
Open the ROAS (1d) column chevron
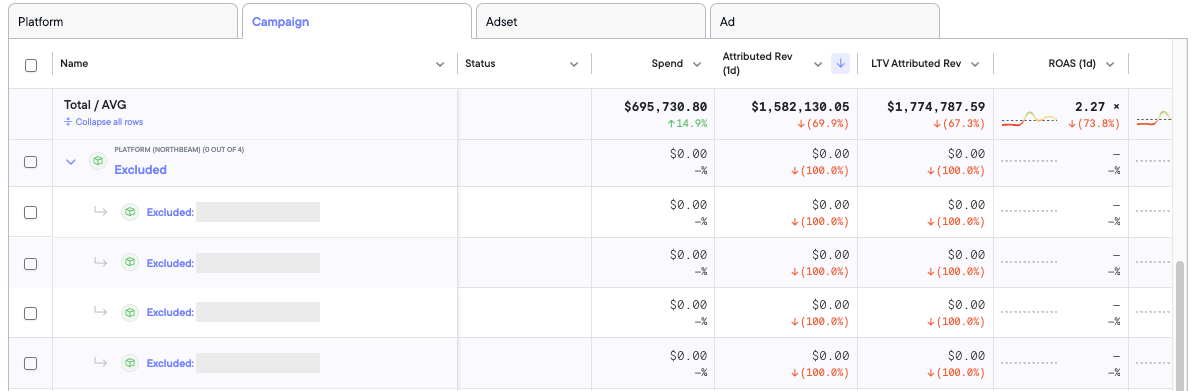coord(1109,65)
